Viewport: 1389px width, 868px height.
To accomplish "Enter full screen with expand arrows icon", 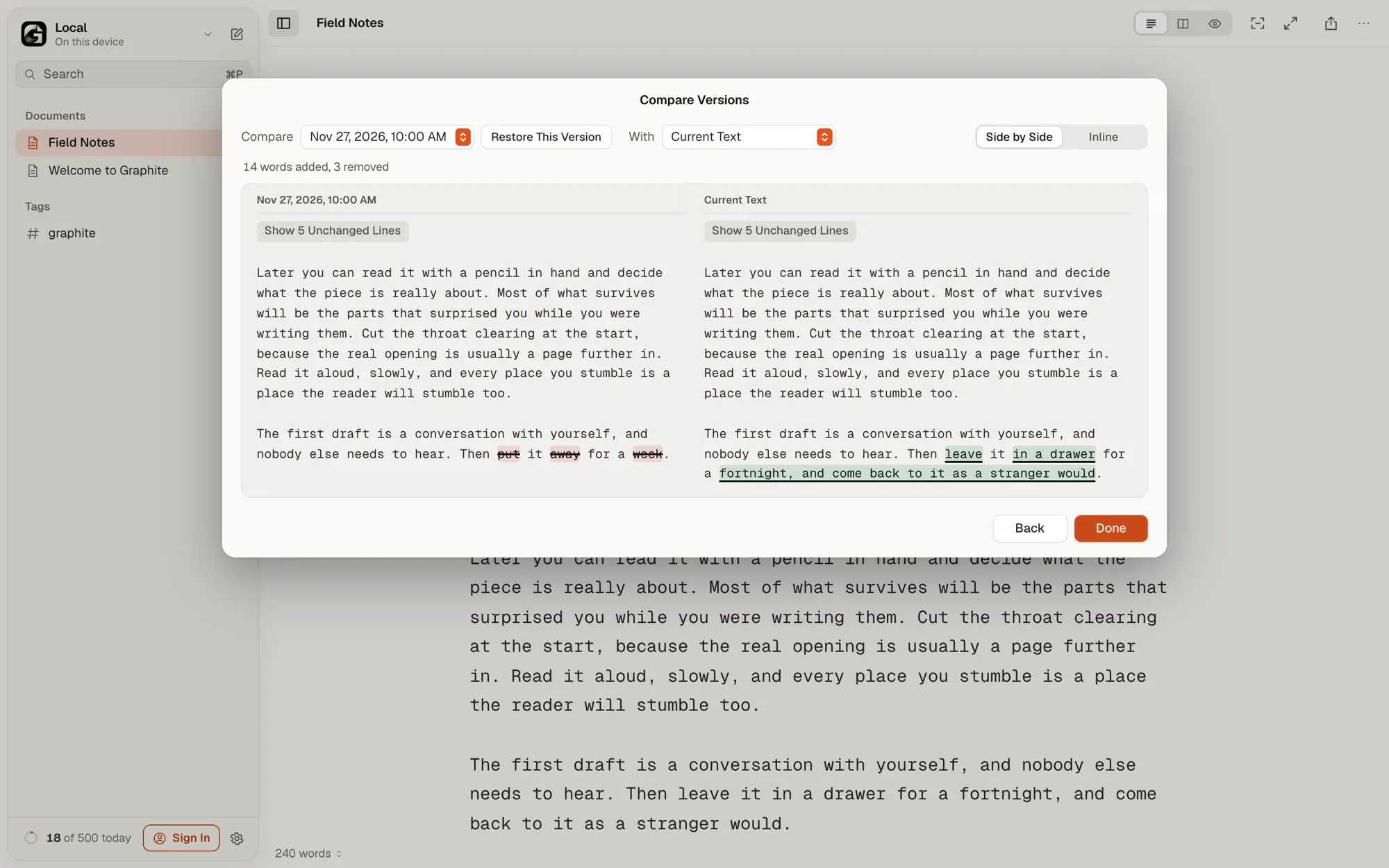I will tap(1290, 24).
